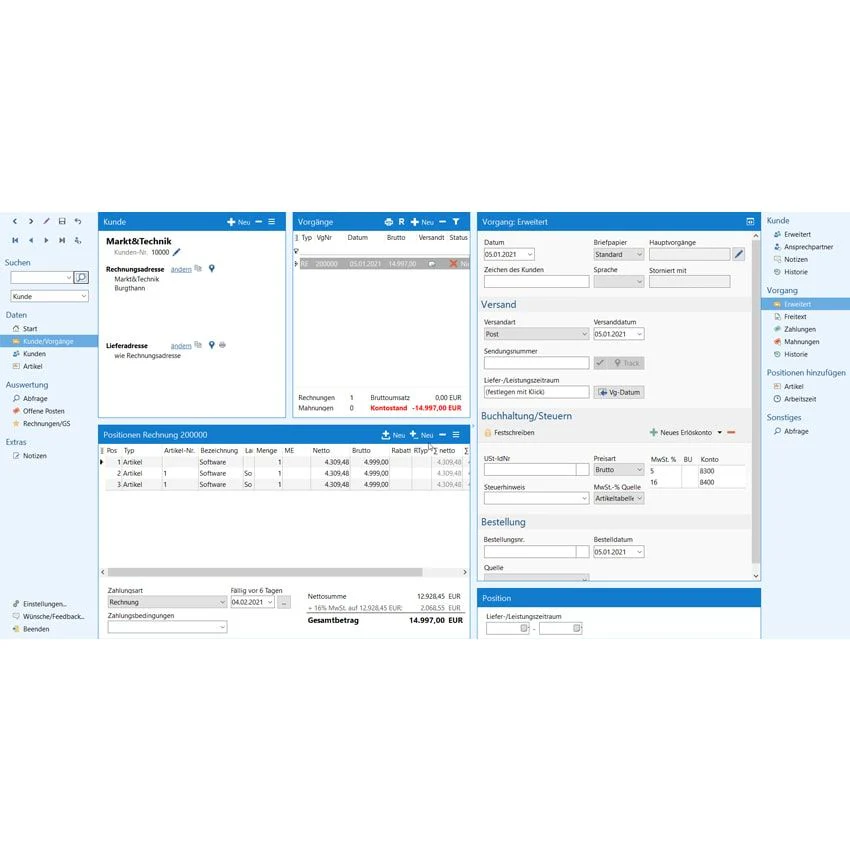Select position 2 Artikel row in positions table
Viewport: 850px width, 850px height.
285,473
